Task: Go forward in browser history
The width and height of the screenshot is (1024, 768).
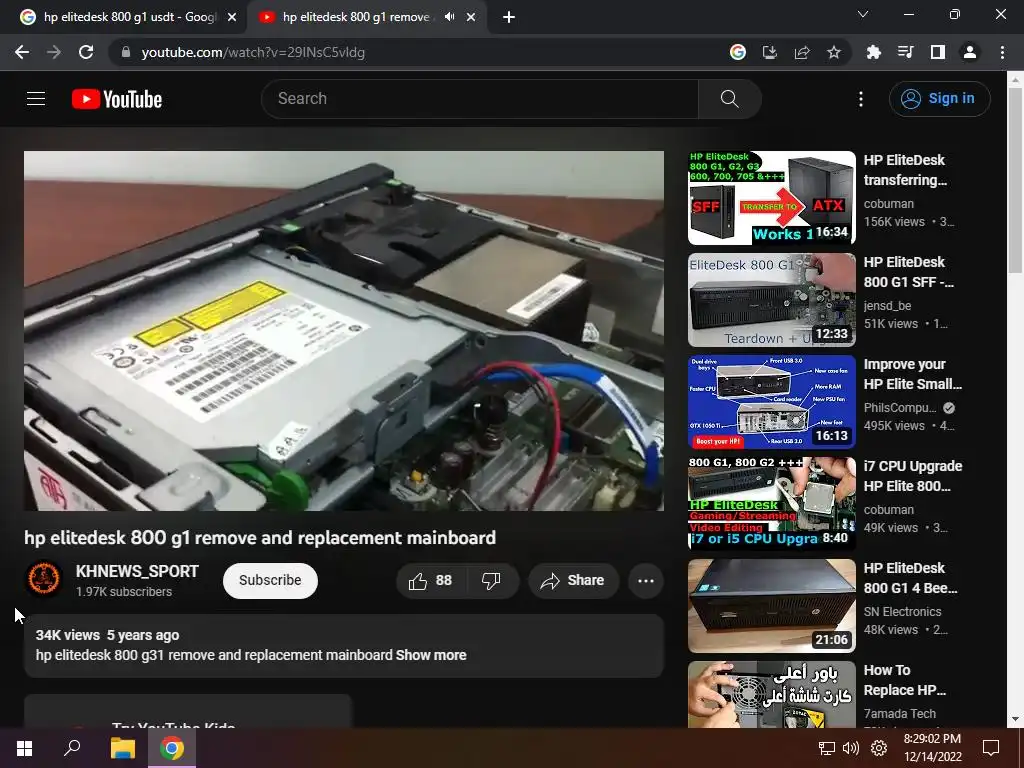Action: click(54, 52)
